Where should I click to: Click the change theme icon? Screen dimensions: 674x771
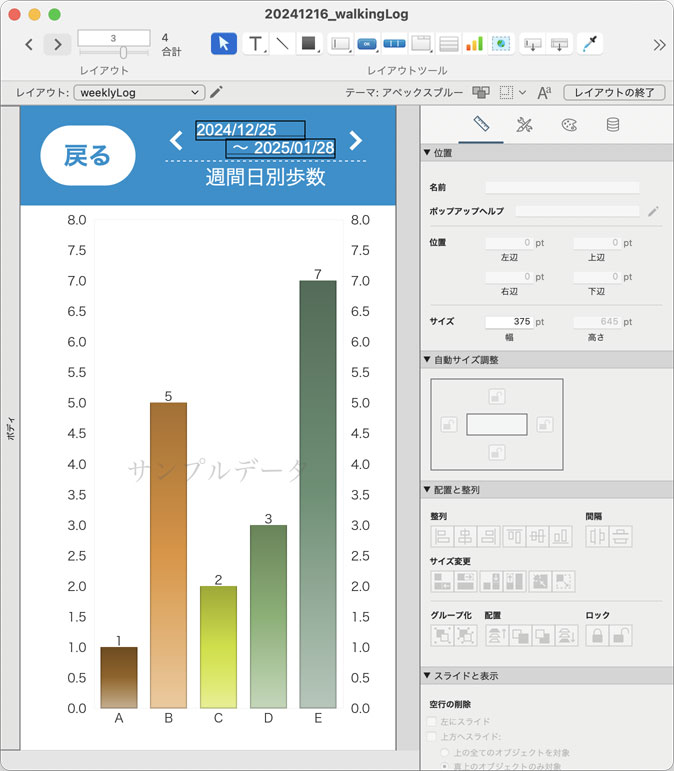pyautogui.click(x=481, y=92)
